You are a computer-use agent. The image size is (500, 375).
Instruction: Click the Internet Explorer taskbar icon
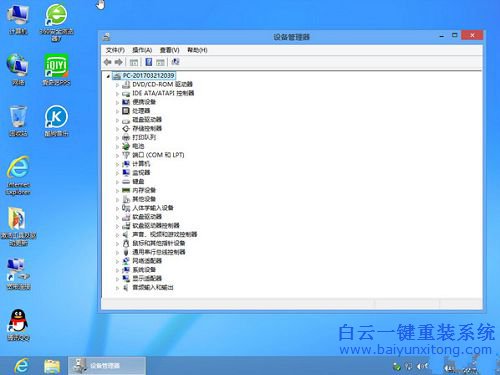(x=22, y=366)
